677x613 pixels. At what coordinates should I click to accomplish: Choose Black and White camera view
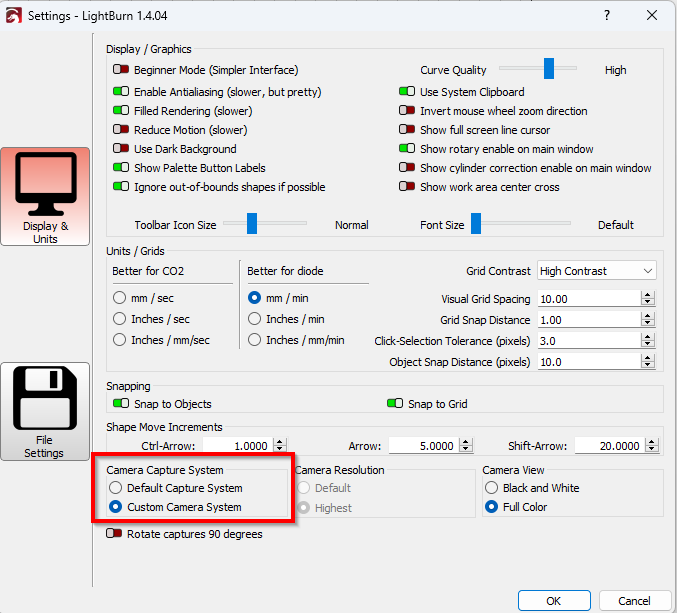tap(491, 488)
